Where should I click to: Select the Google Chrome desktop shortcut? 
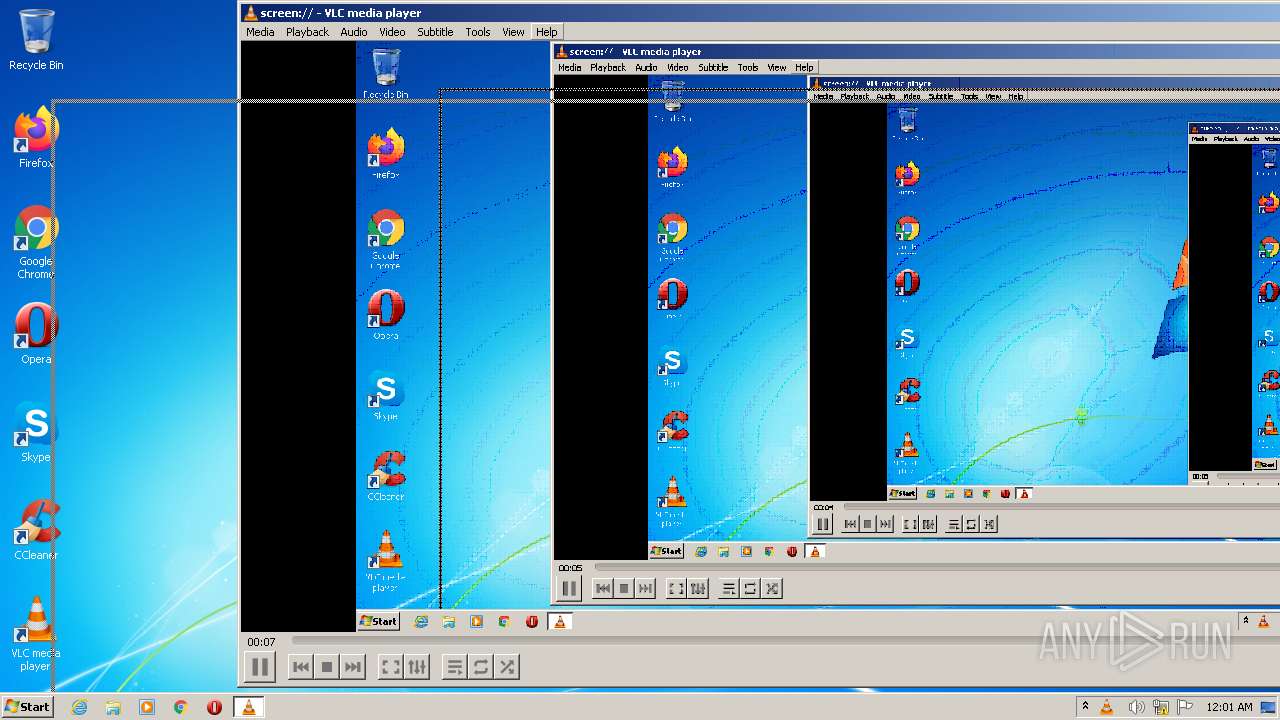(36, 243)
